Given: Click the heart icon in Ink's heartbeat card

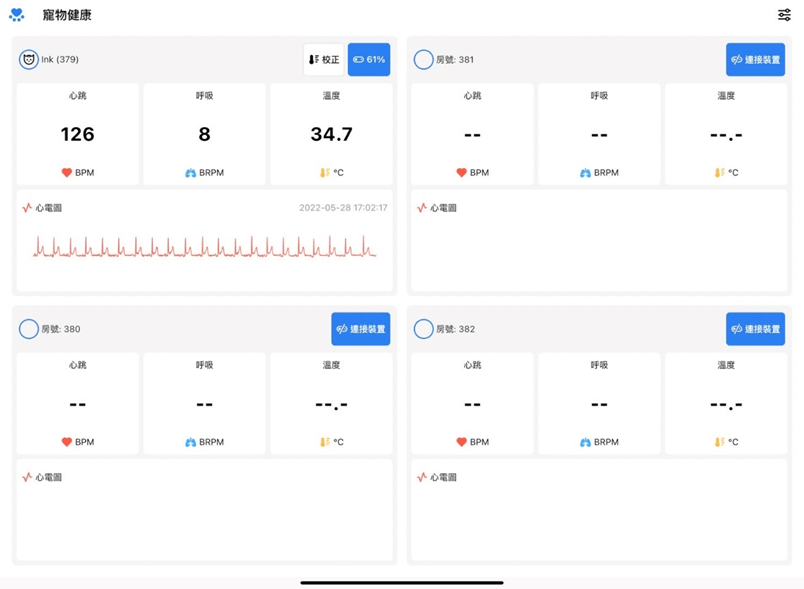Looking at the screenshot, I should 67,173.
